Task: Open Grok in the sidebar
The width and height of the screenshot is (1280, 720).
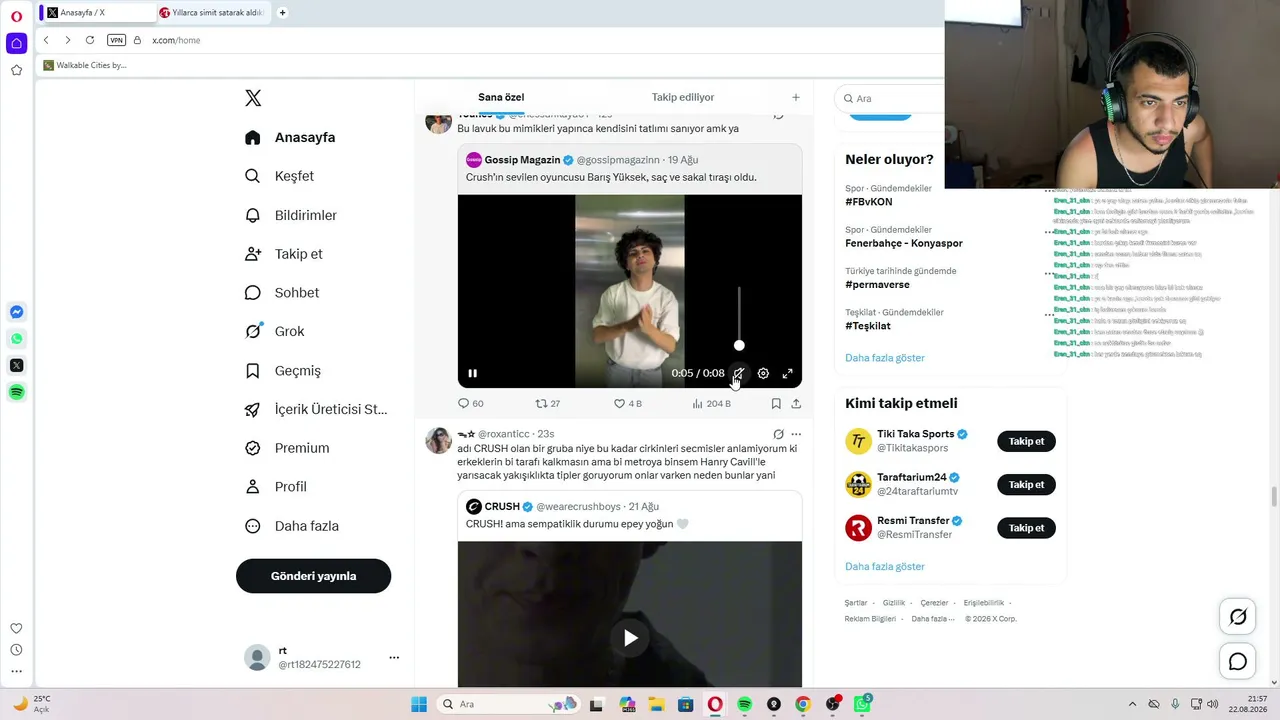Action: pos(275,332)
